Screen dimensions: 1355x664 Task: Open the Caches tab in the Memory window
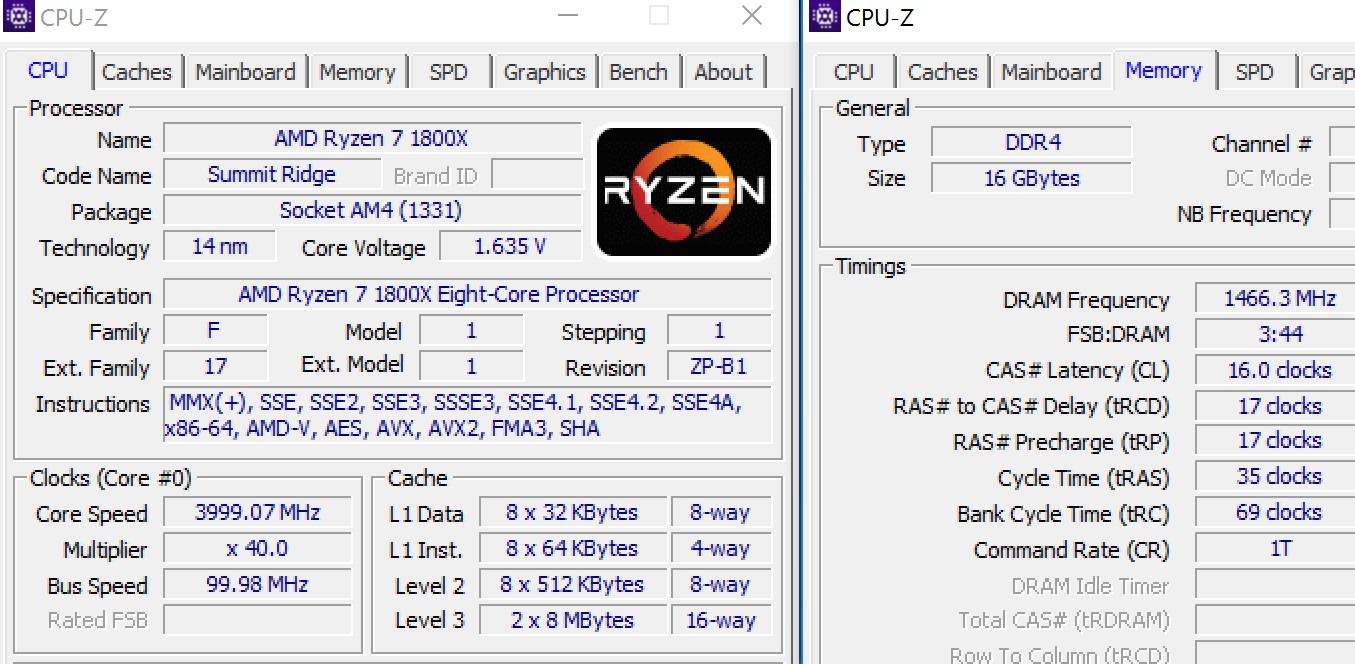942,72
